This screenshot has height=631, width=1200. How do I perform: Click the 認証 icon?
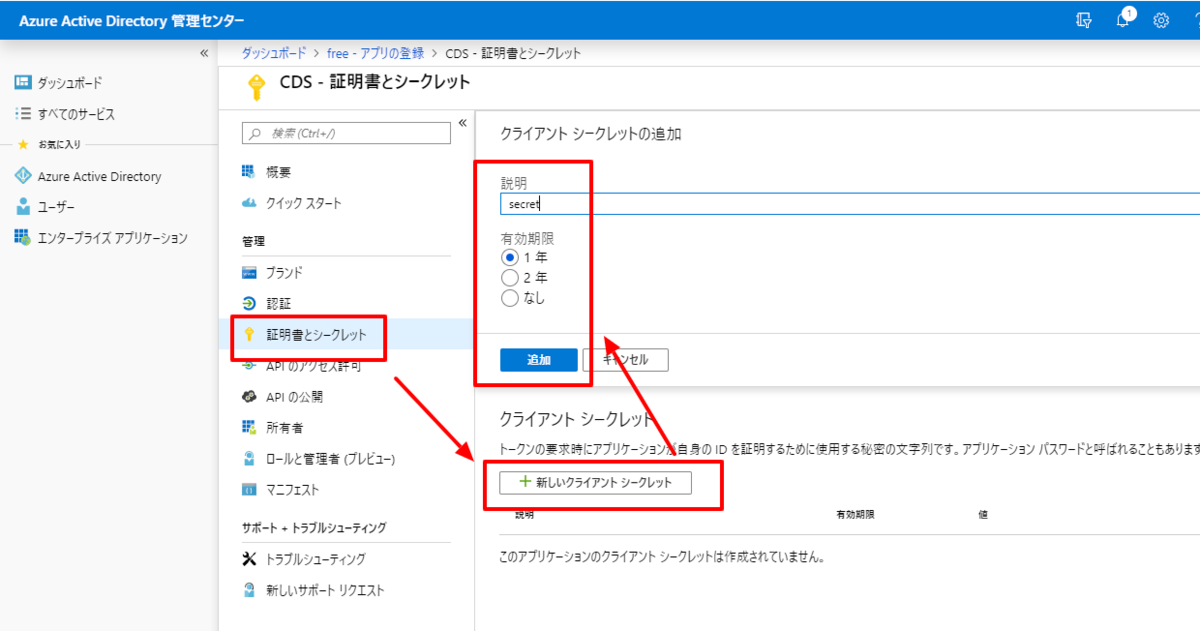249,303
